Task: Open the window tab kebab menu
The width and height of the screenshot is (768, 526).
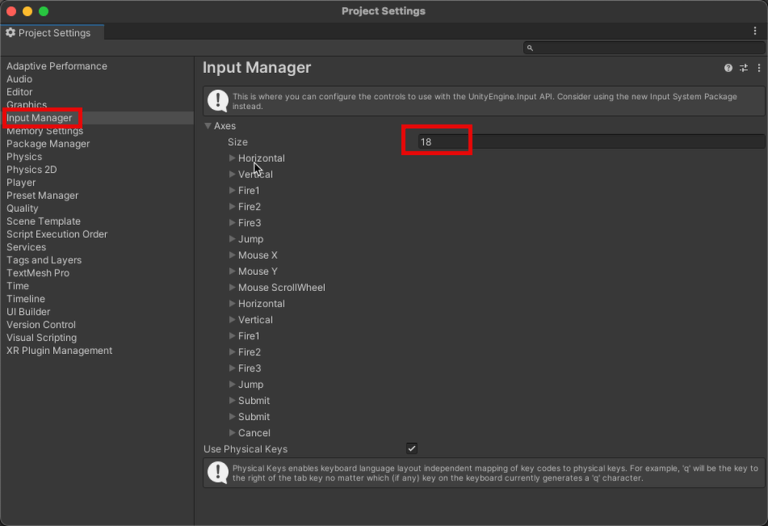Action: pos(755,32)
